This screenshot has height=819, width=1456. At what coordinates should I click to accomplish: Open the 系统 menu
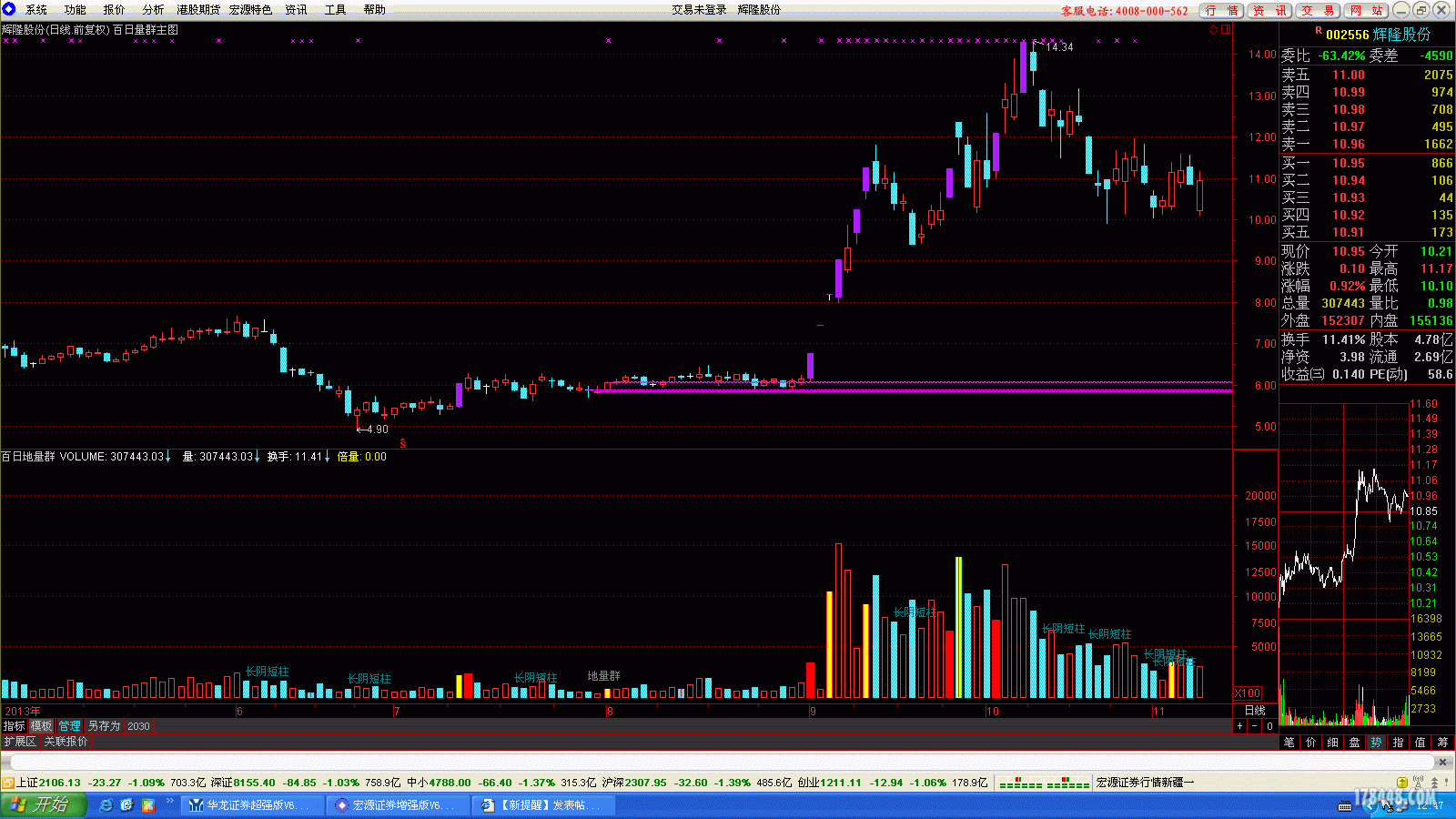(x=36, y=9)
